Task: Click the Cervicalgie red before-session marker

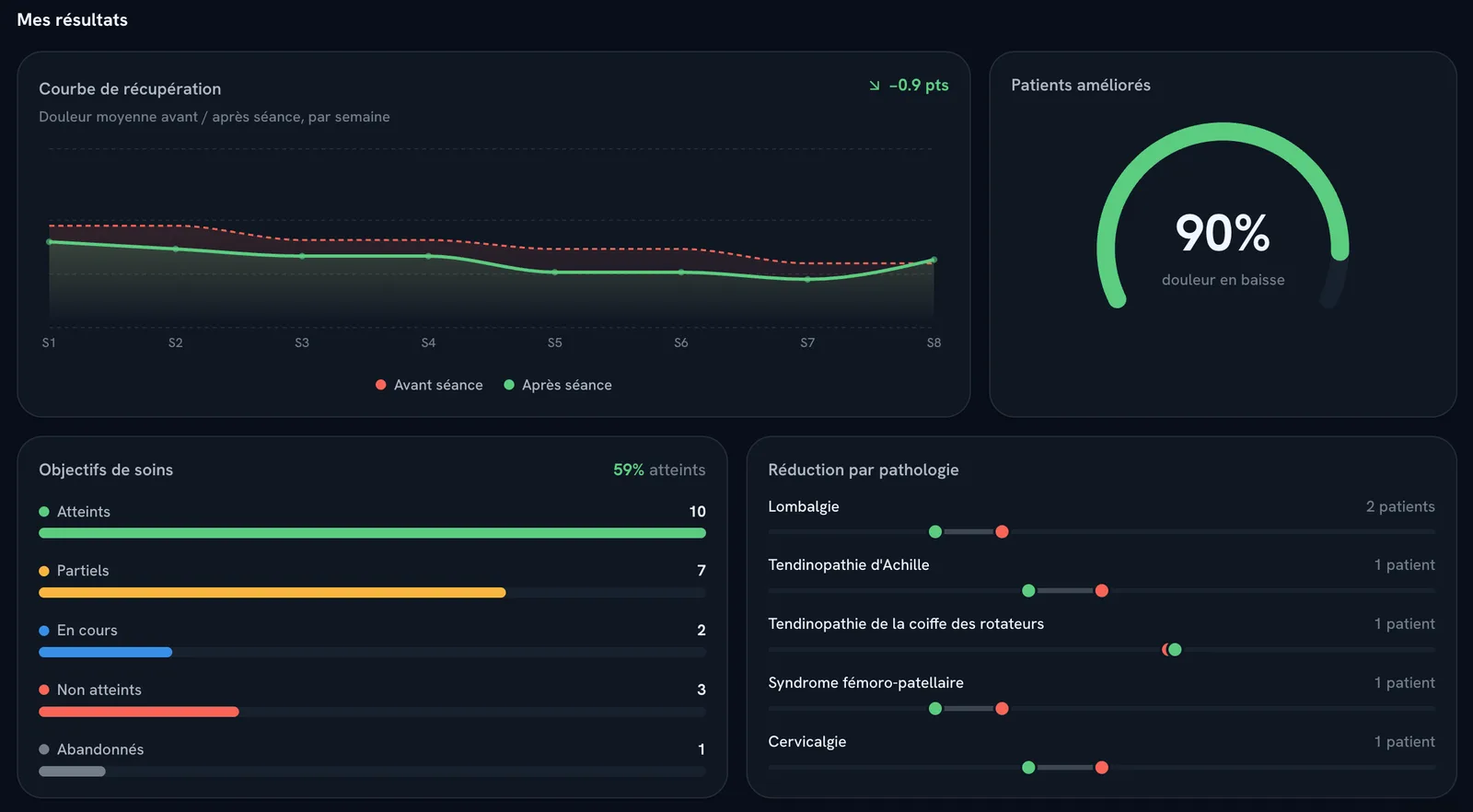Action: (1101, 768)
